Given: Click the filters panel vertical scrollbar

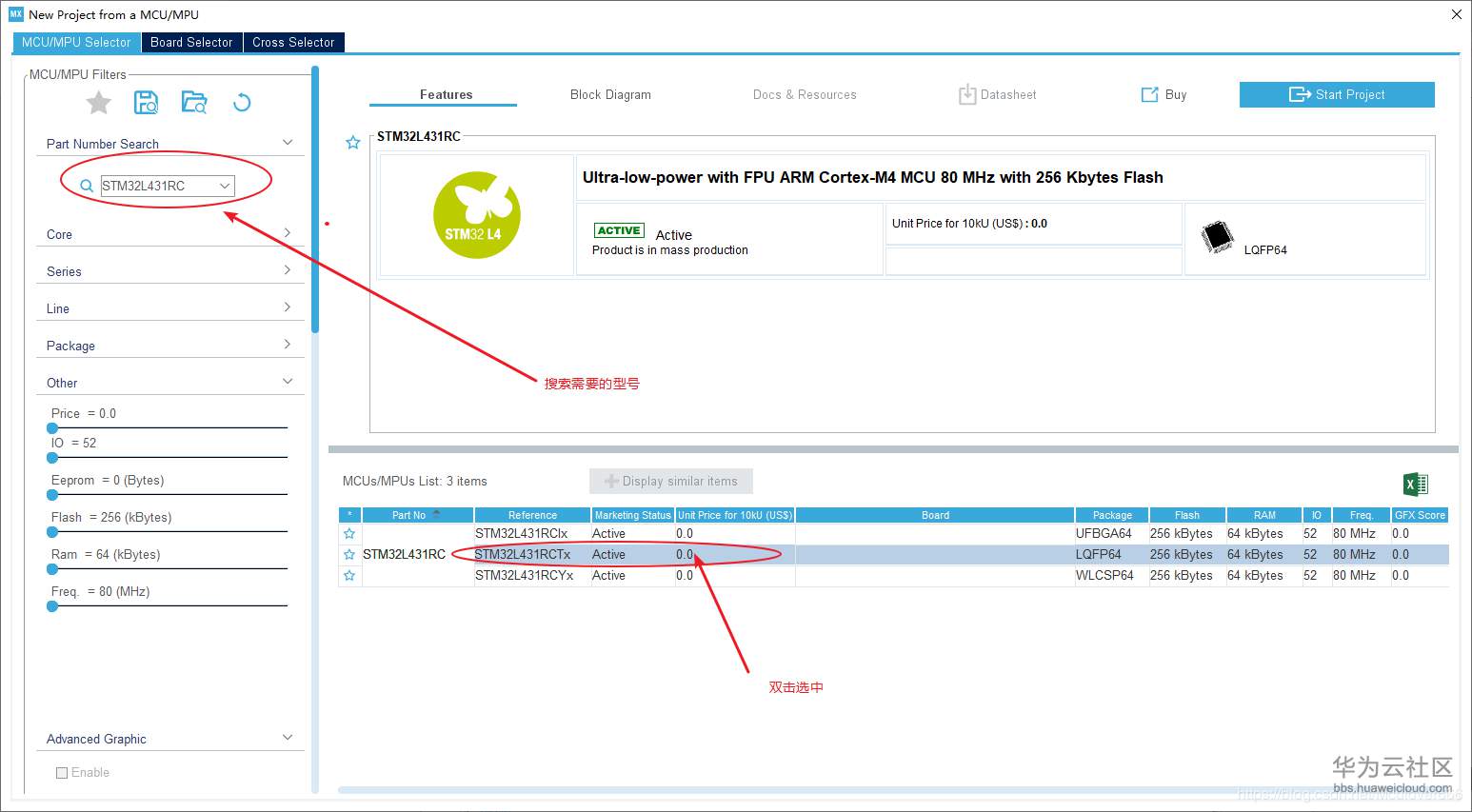Looking at the screenshot, I should coord(315,200).
